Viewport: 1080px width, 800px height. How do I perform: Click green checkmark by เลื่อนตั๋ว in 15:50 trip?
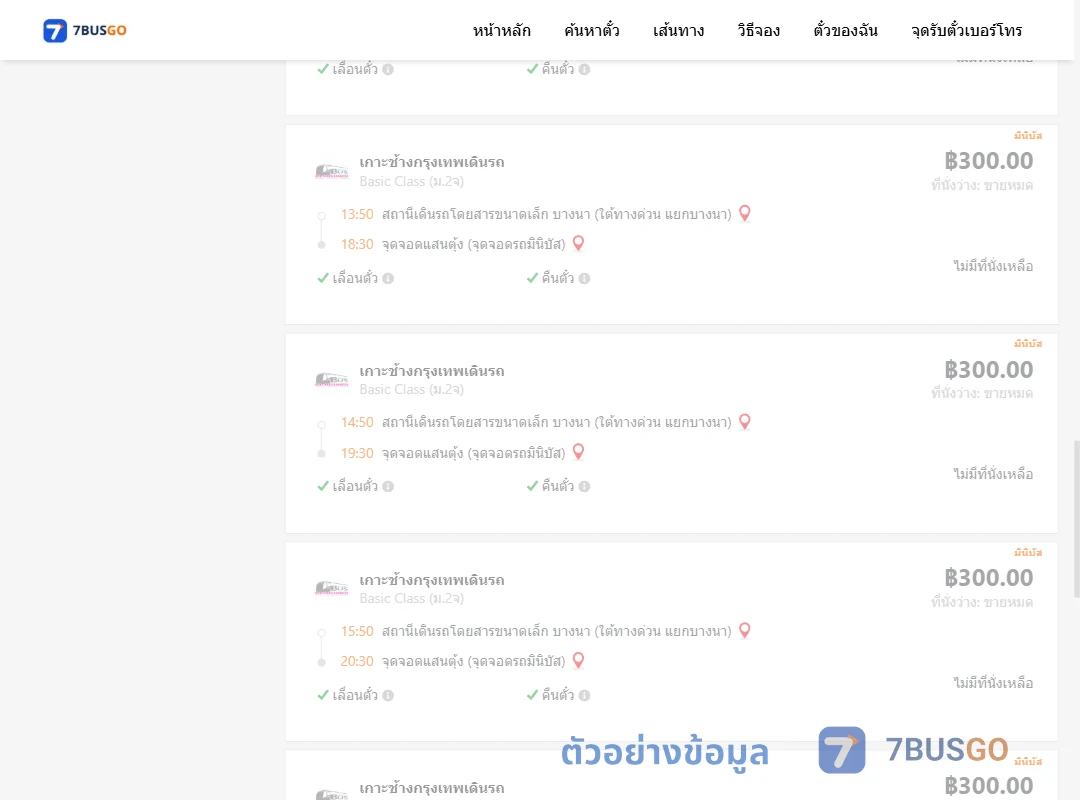tap(322, 695)
